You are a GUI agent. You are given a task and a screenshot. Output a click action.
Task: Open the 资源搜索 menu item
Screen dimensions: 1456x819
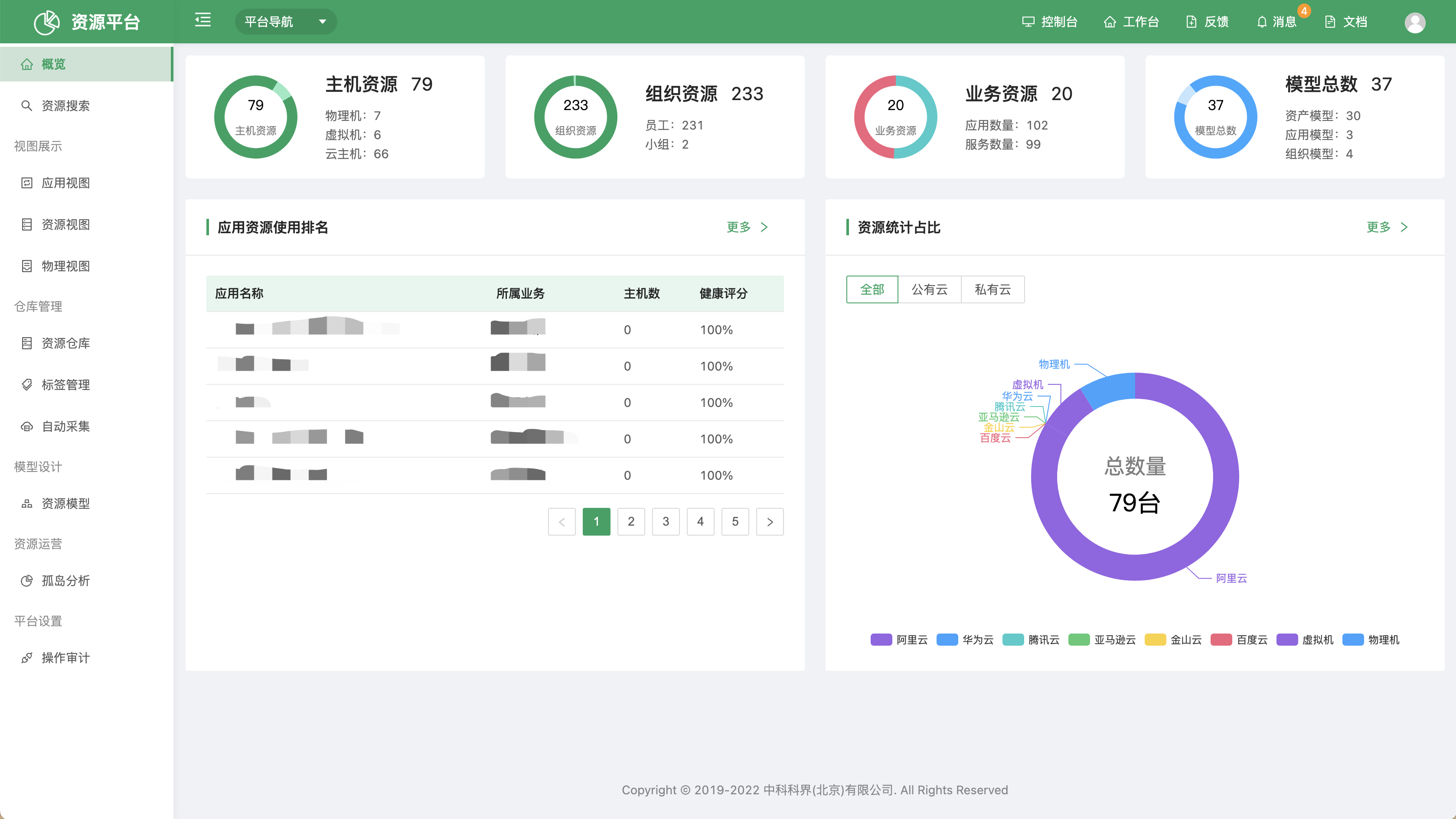(x=86, y=106)
